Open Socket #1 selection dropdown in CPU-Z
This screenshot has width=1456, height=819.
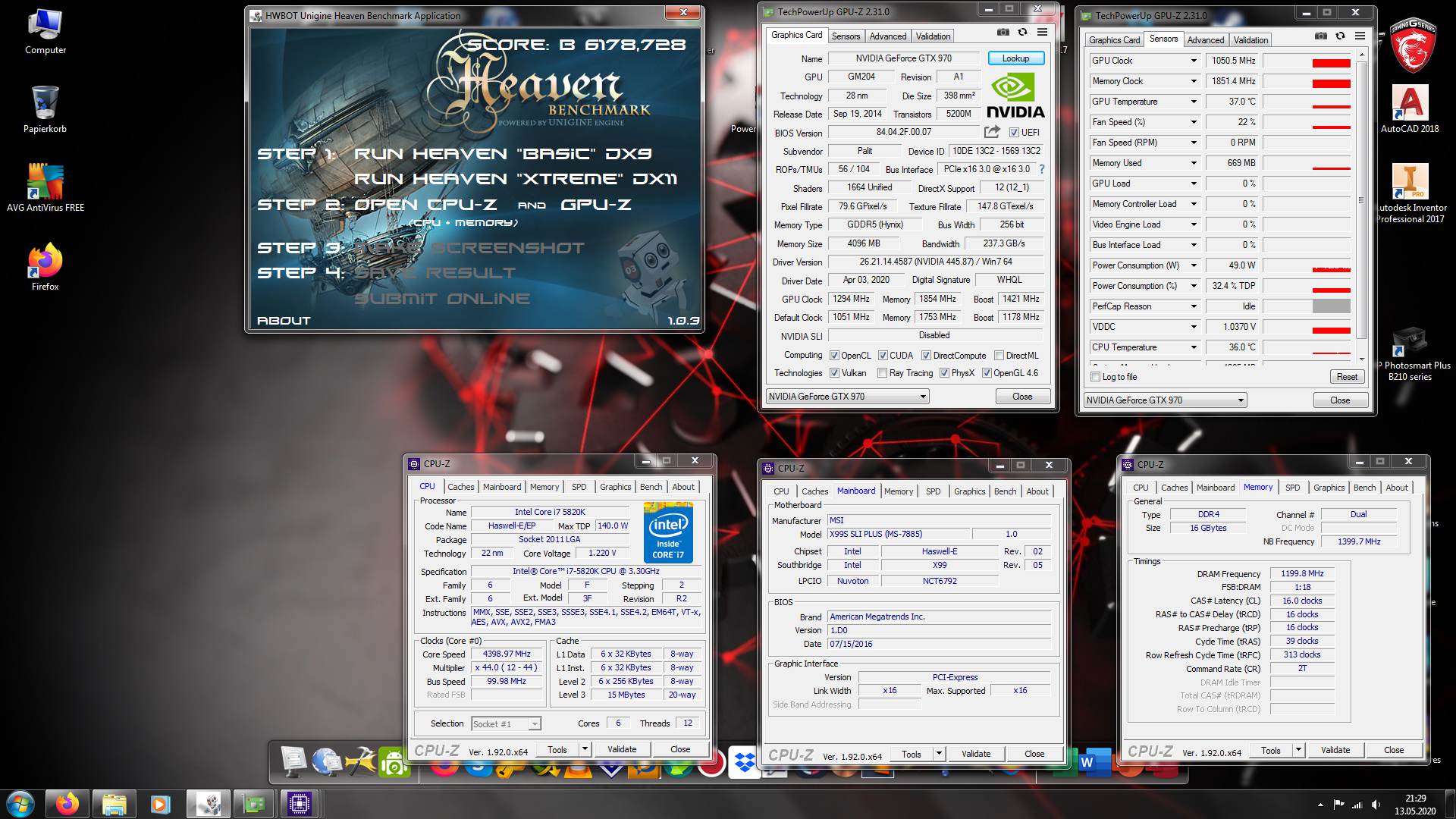point(506,723)
